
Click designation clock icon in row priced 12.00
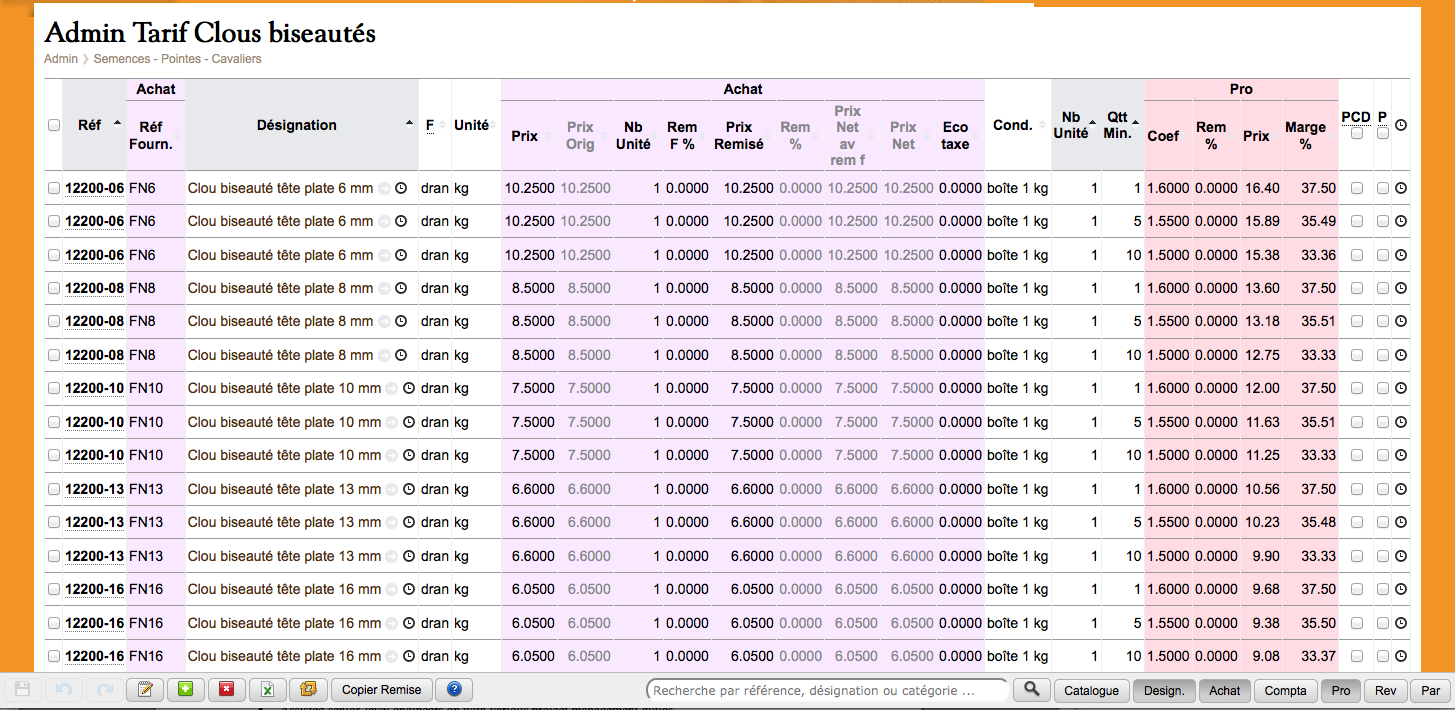(409, 388)
